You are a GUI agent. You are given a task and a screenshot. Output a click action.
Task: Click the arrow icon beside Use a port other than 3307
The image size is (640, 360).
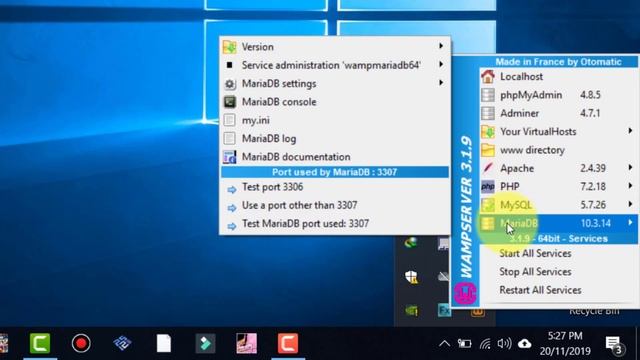click(231, 208)
